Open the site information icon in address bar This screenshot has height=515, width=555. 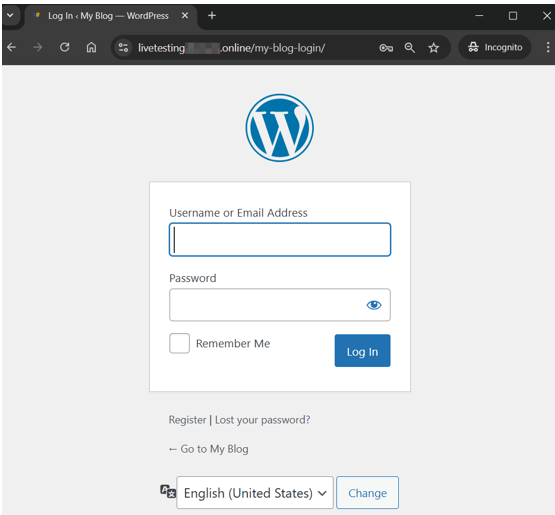click(x=123, y=47)
